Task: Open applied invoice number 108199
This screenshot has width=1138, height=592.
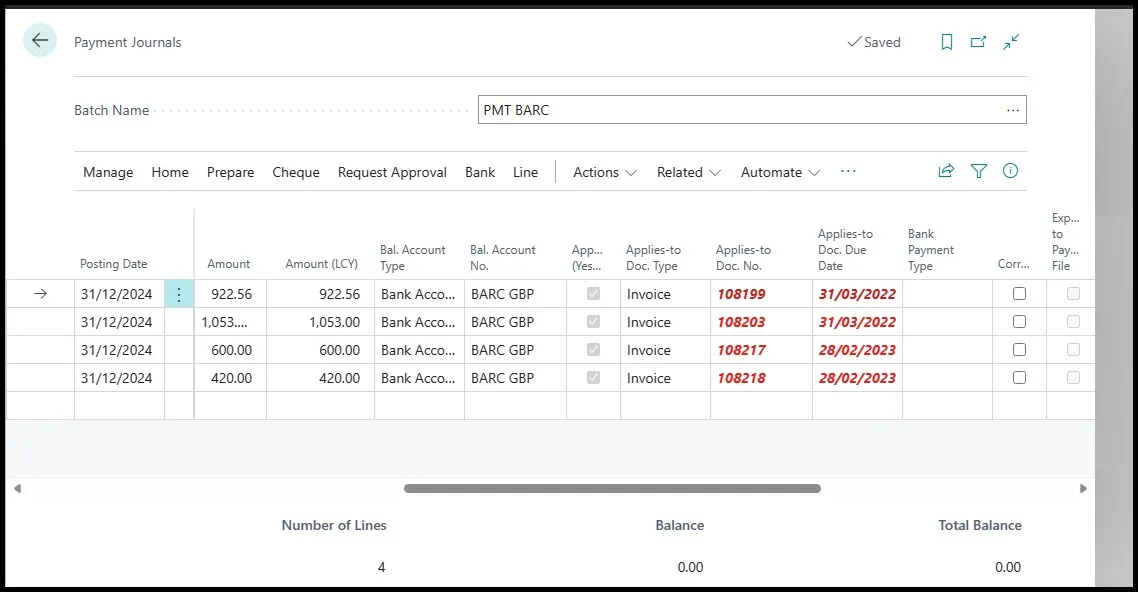Action: pos(741,294)
